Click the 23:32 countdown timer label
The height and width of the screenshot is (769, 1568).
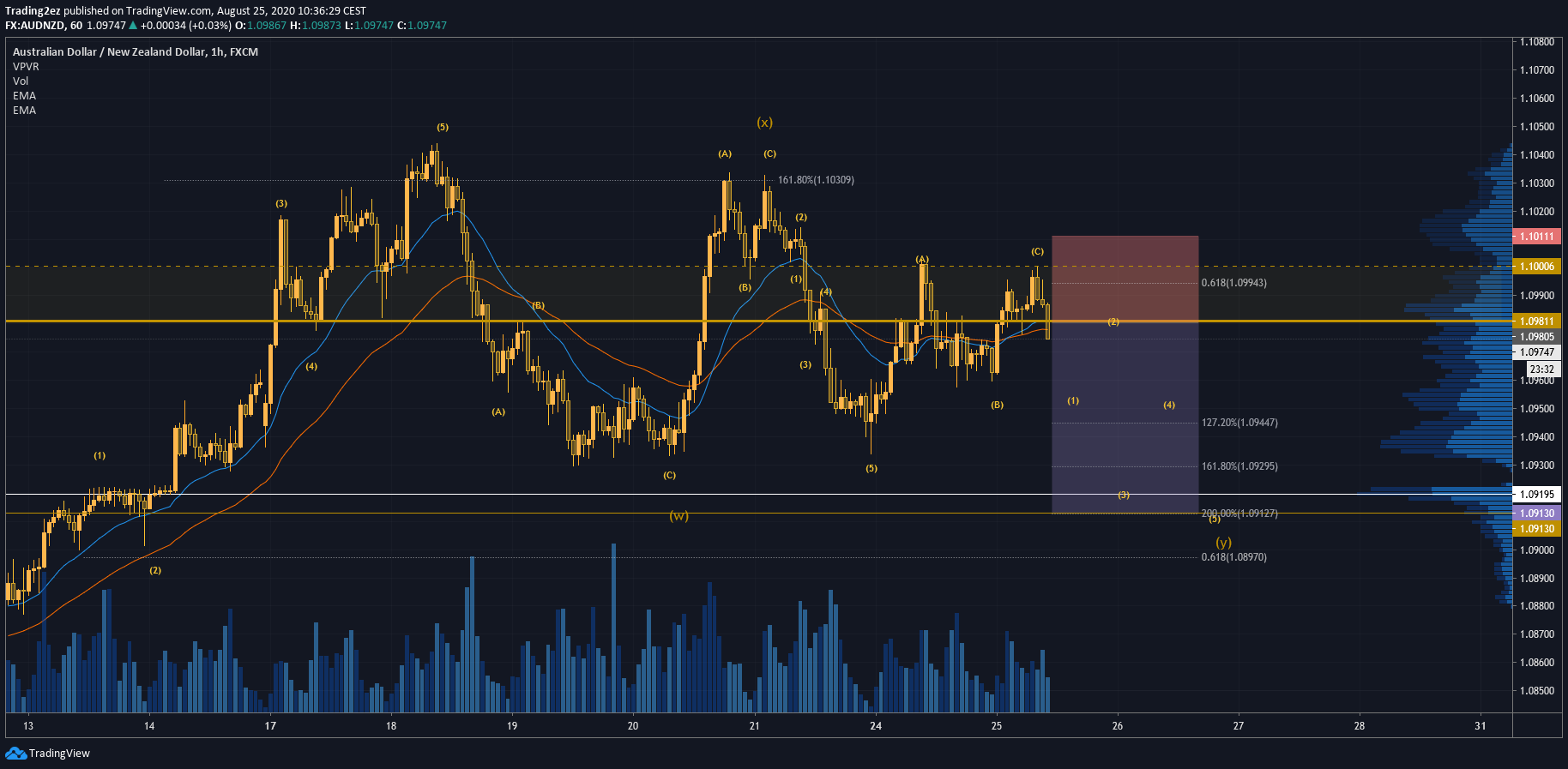1541,369
